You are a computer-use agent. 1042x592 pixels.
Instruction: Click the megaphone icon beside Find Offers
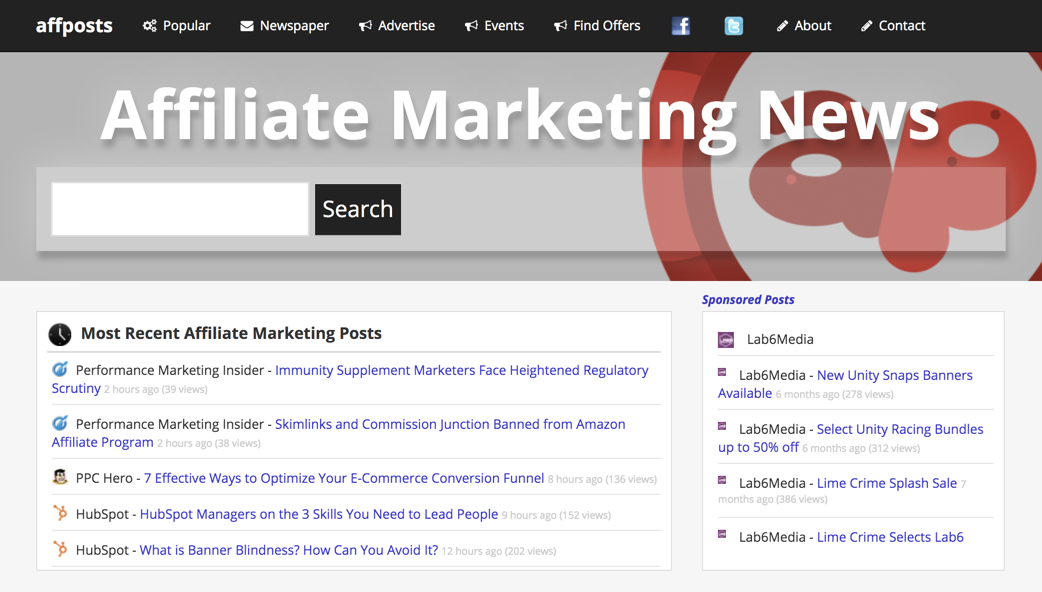pyautogui.click(x=560, y=26)
